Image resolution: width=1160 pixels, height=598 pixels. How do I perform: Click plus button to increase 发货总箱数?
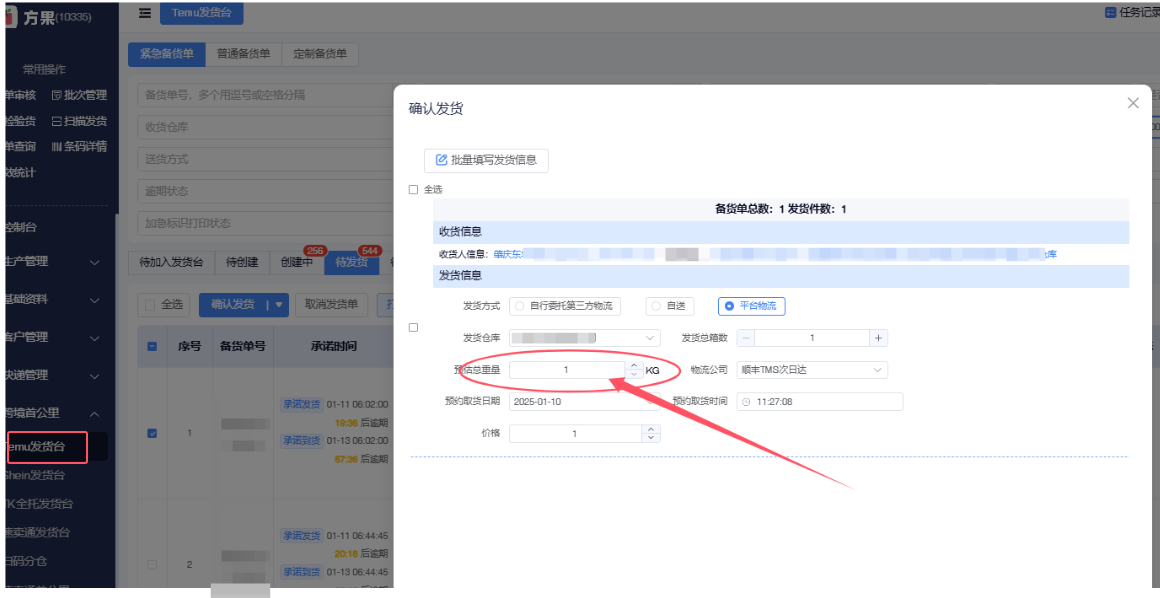coord(878,338)
